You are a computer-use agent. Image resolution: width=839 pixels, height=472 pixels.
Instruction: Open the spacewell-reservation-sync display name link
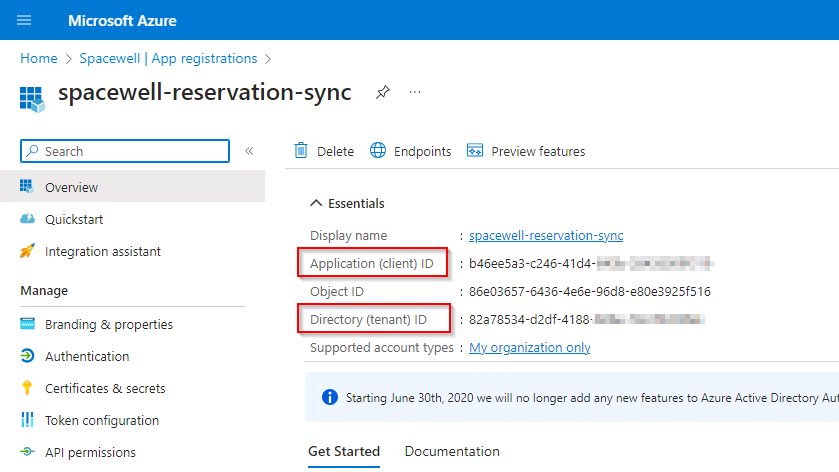pyautogui.click(x=546, y=235)
